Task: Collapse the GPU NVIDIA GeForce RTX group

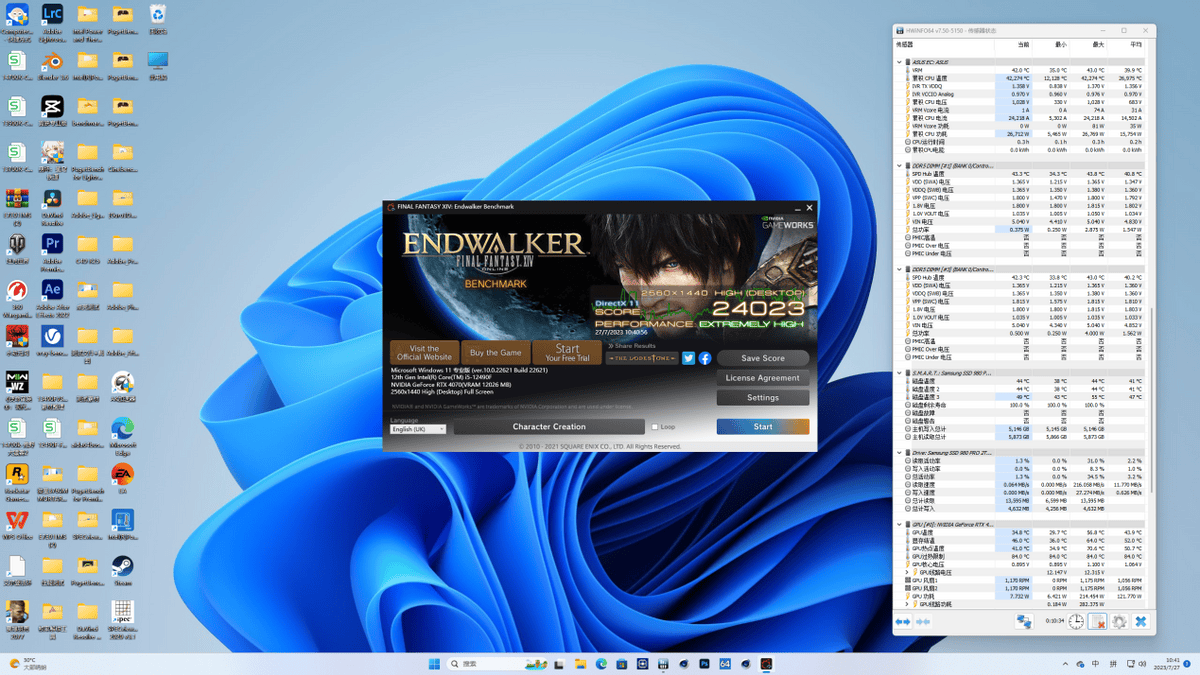Action: pos(901,525)
